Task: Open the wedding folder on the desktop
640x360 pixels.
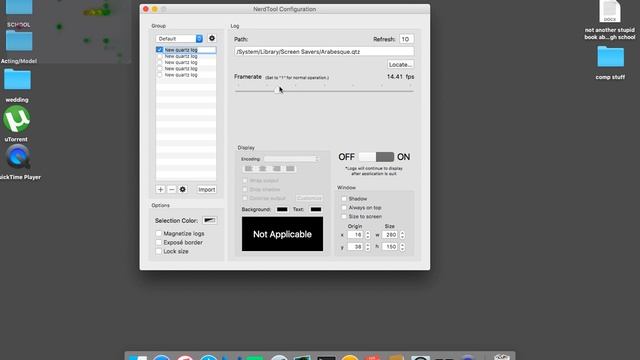Action: (x=17, y=79)
